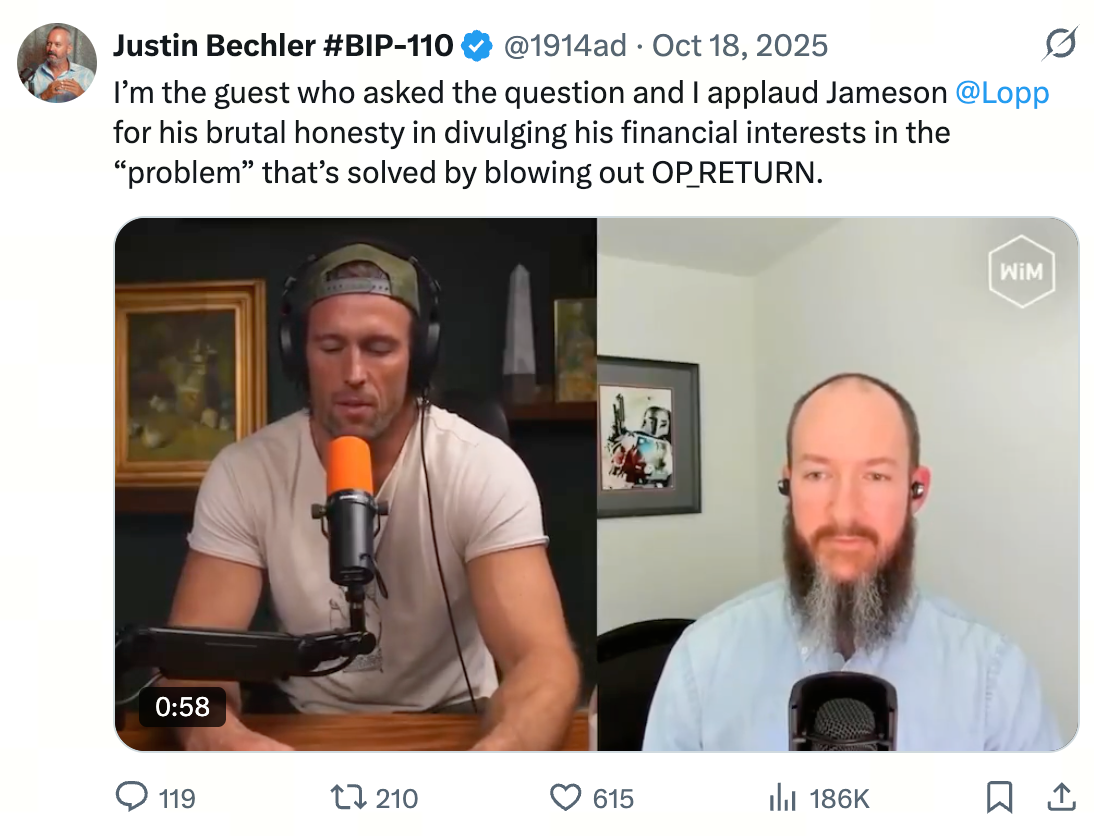Image resolution: width=1094 pixels, height=836 pixels.
Task: Click the 186K views count
Action: 839,798
